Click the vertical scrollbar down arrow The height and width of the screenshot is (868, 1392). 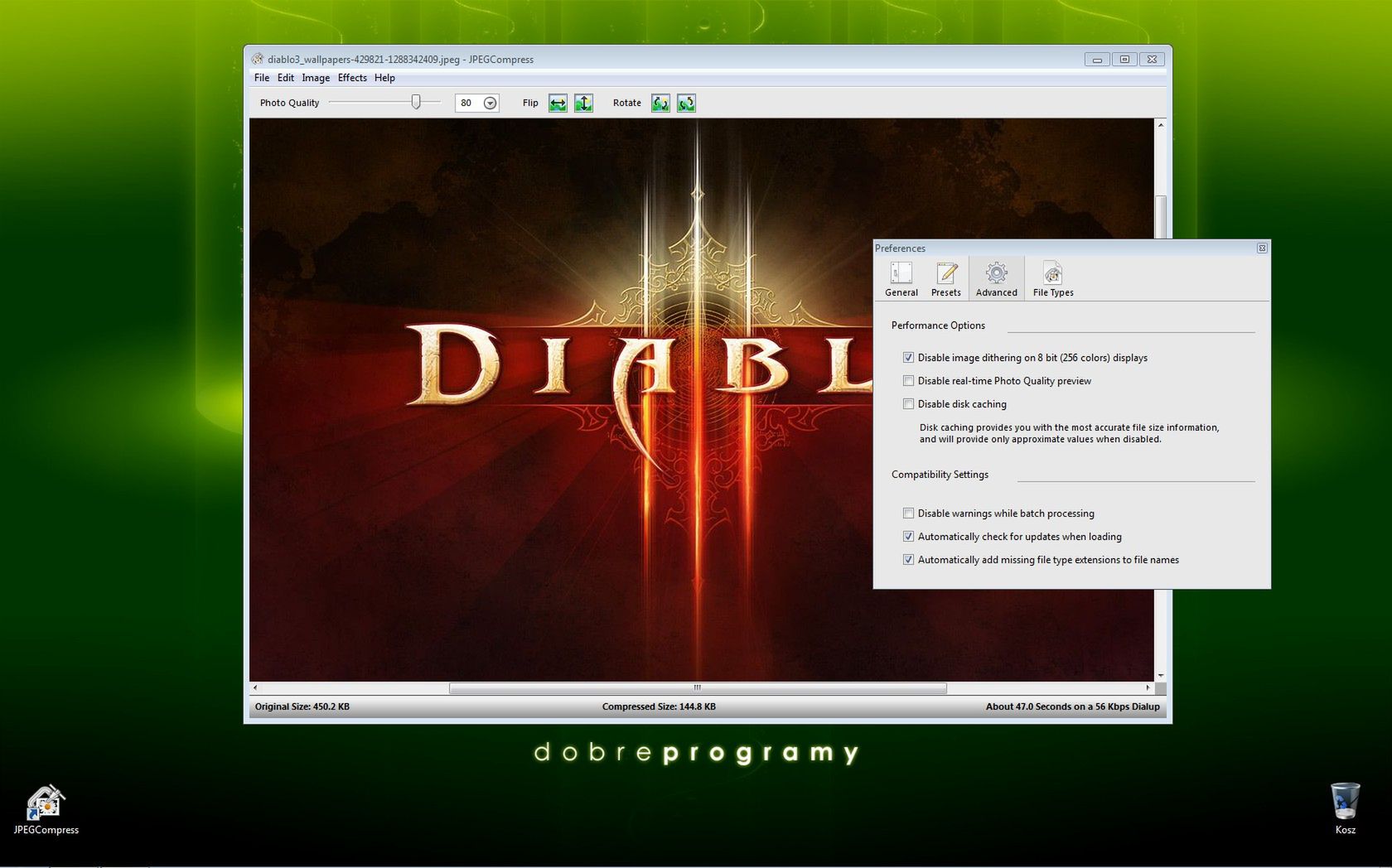point(1161,676)
